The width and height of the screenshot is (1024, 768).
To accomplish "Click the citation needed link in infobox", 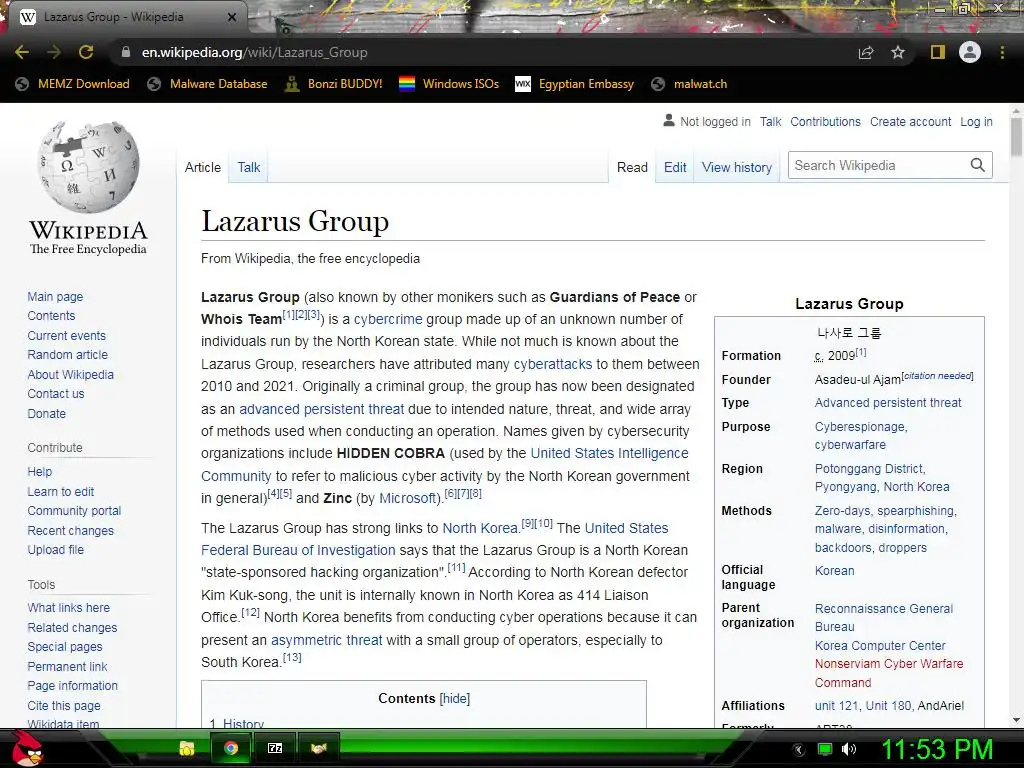I will coord(937,376).
